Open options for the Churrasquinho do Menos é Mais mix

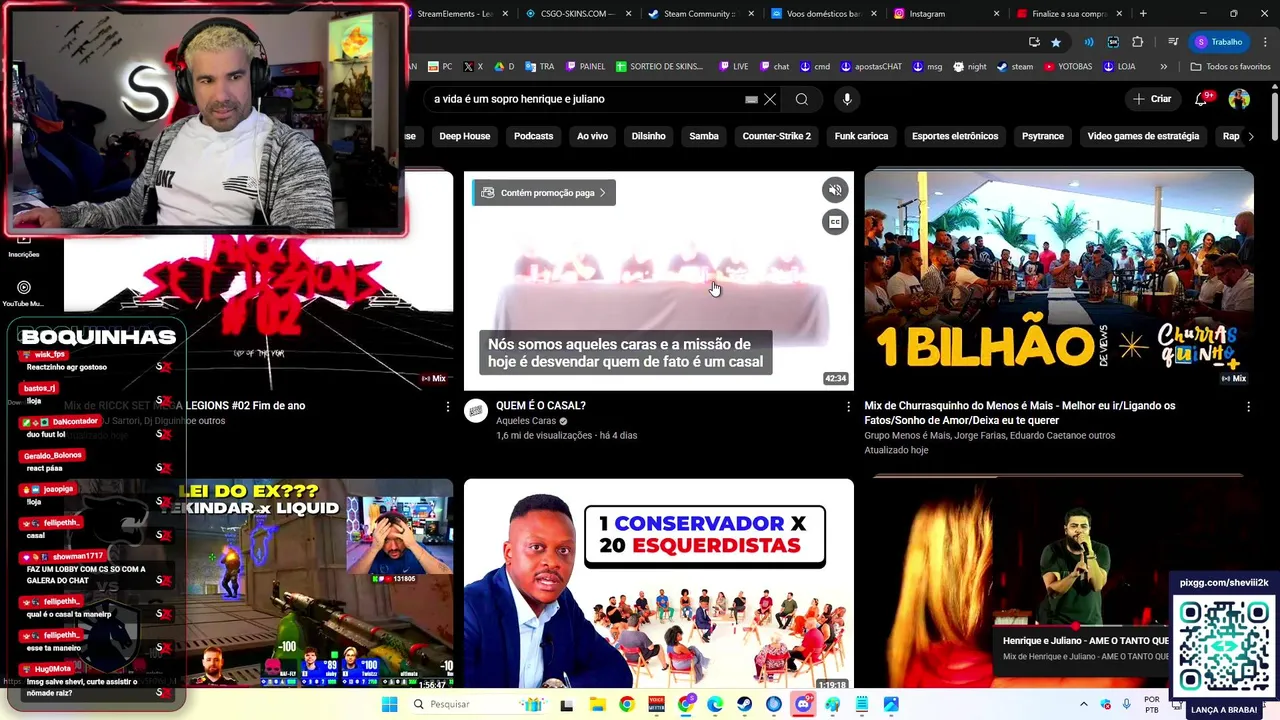[1248, 407]
